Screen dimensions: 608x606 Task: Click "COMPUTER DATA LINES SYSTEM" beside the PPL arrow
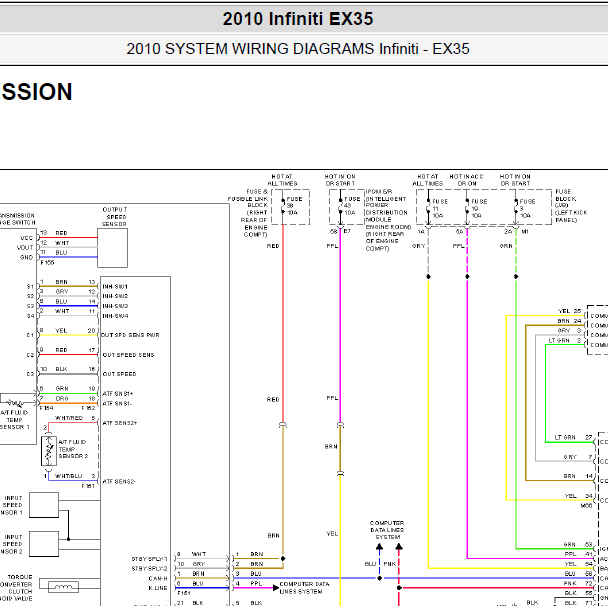pyautogui.click(x=304, y=588)
